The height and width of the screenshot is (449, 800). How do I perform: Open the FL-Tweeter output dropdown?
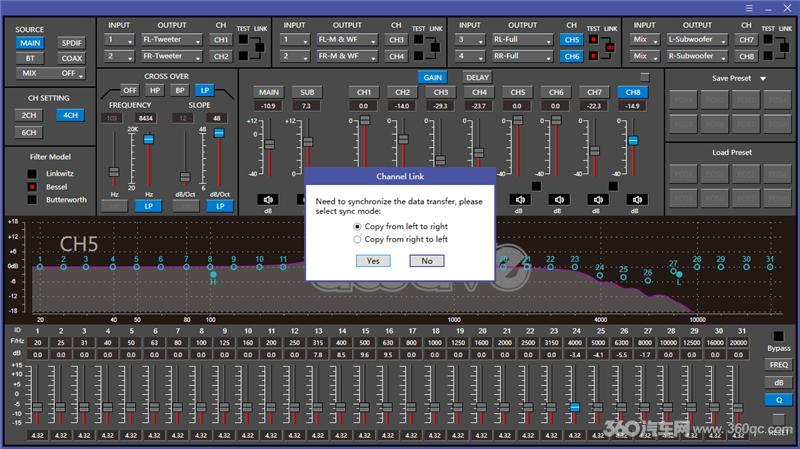(172, 40)
